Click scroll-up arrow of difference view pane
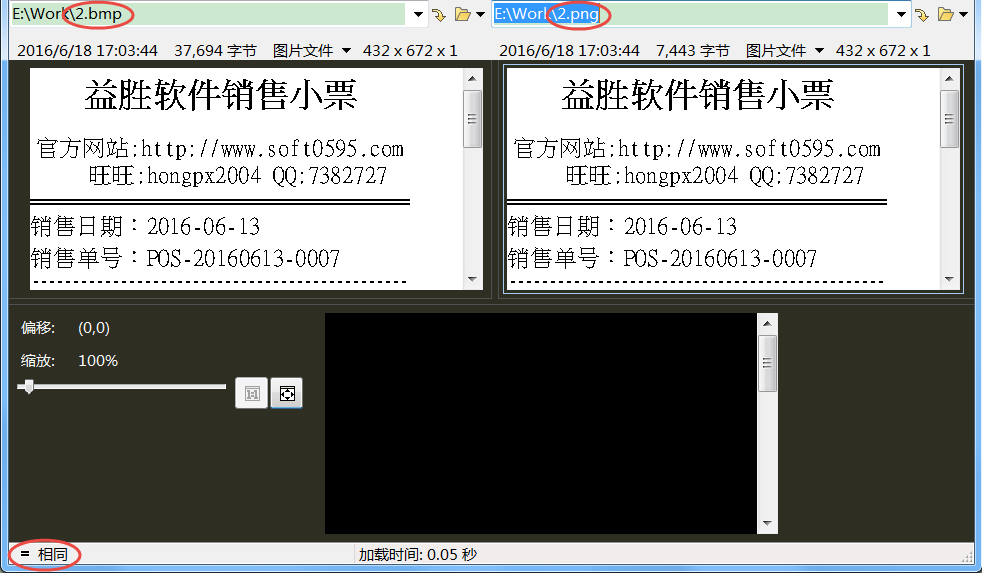 767,324
